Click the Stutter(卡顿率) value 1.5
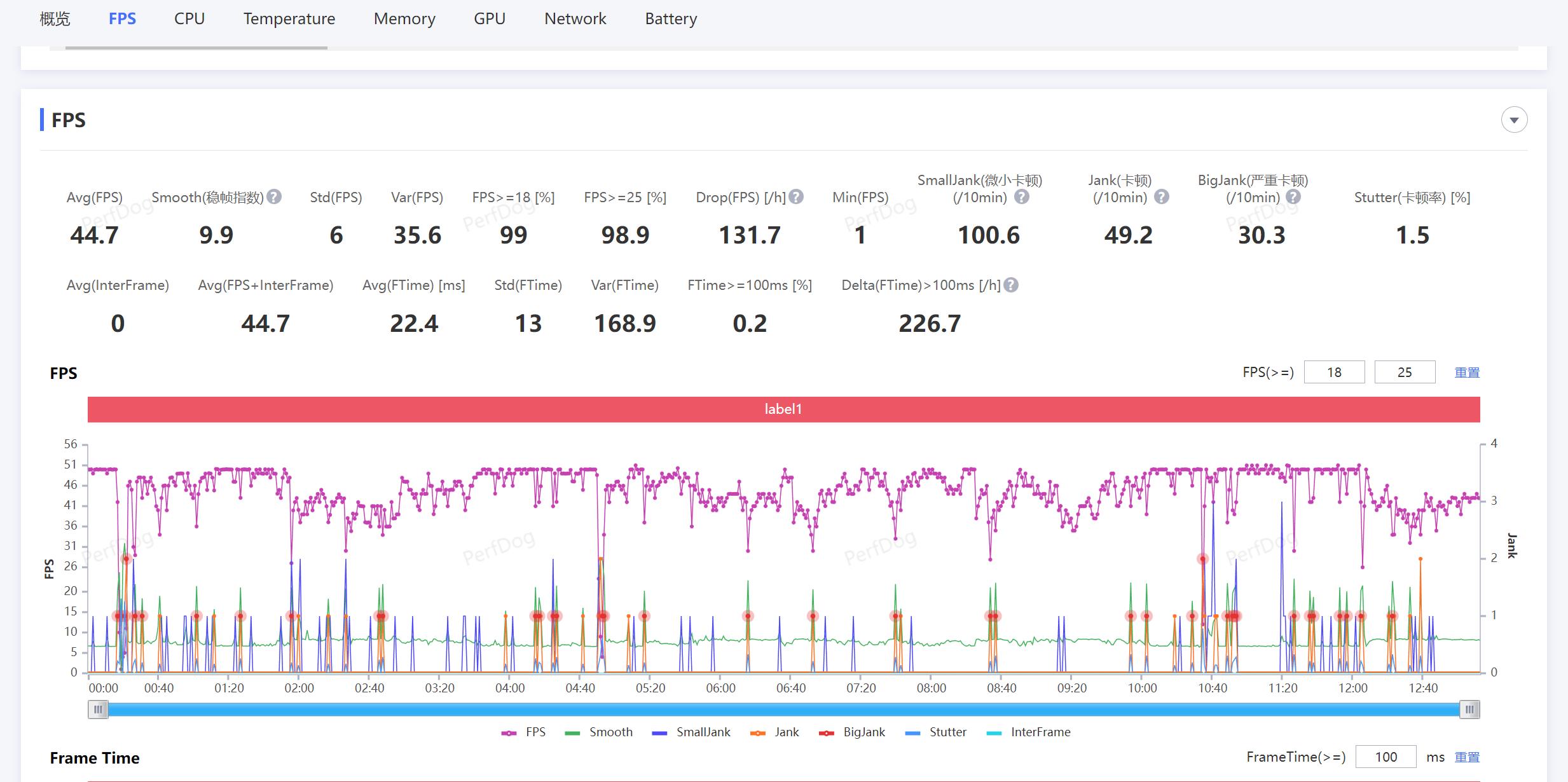 (x=1412, y=236)
